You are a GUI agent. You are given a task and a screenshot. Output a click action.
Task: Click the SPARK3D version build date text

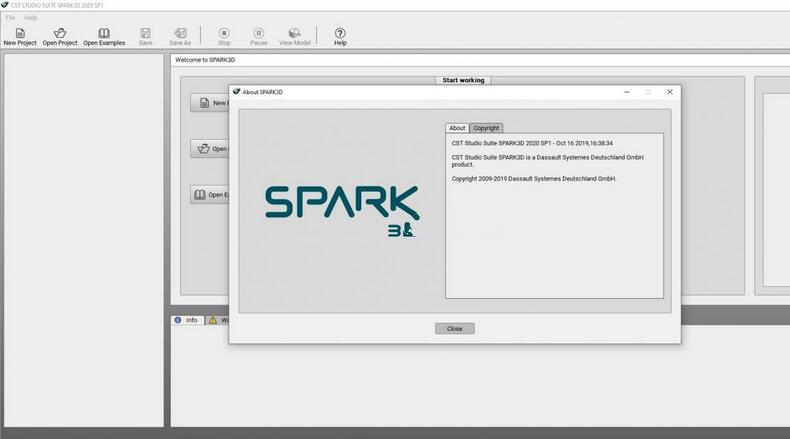point(532,143)
